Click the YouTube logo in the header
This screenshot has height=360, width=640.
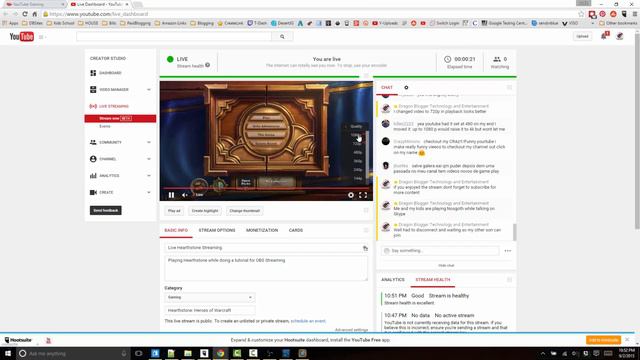point(22,37)
